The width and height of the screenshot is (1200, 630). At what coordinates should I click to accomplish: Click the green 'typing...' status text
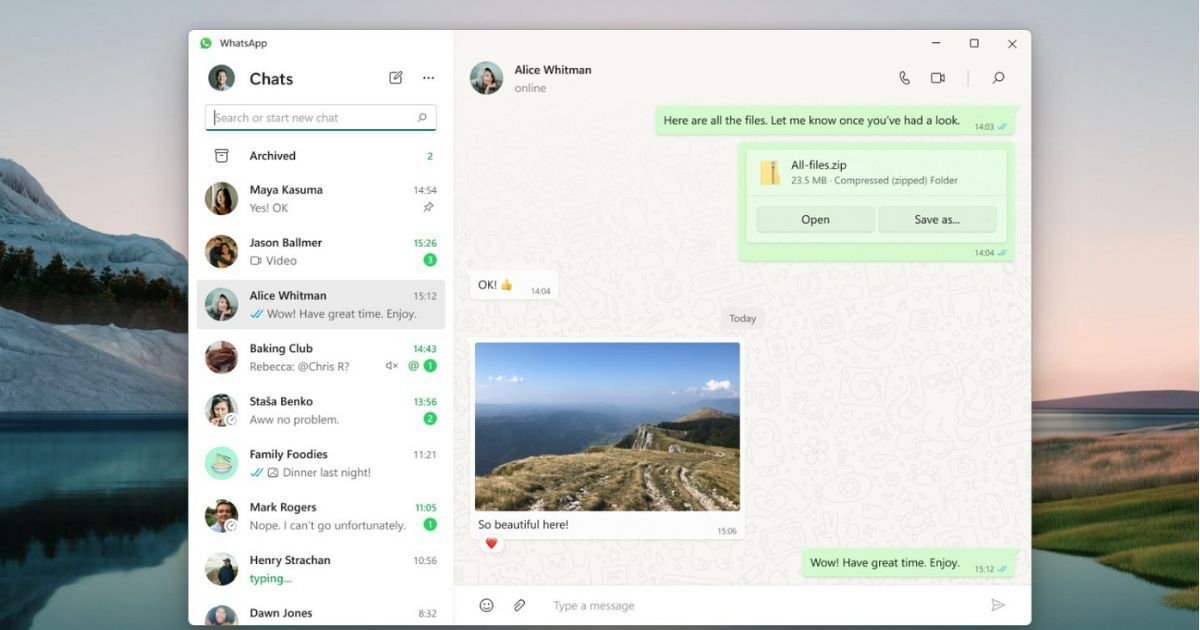tap(271, 579)
